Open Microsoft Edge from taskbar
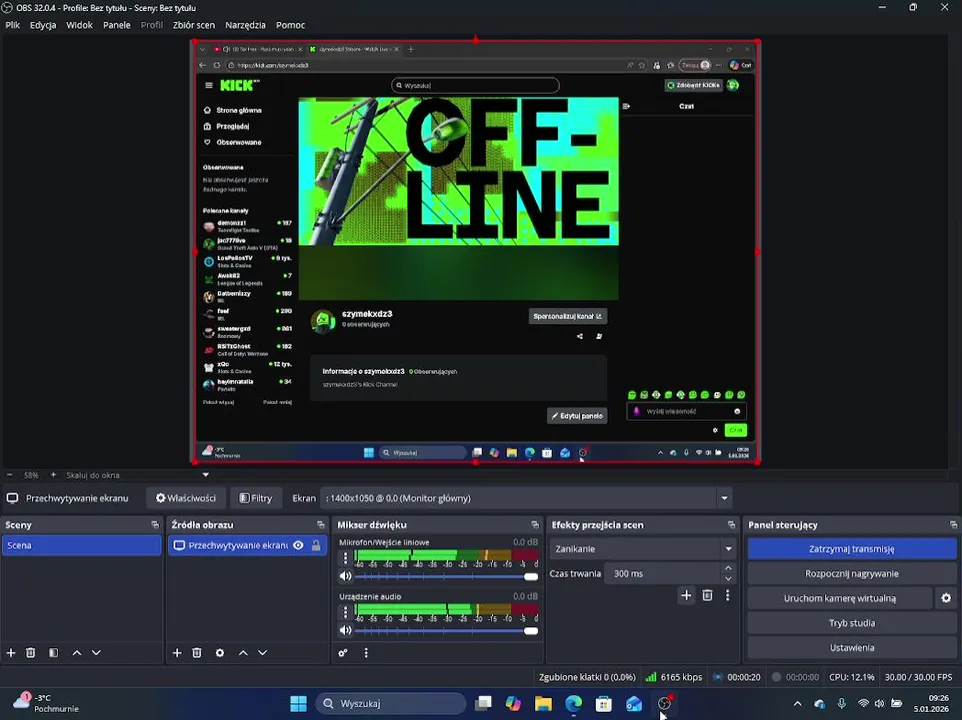This screenshot has width=962, height=720. tap(573, 703)
